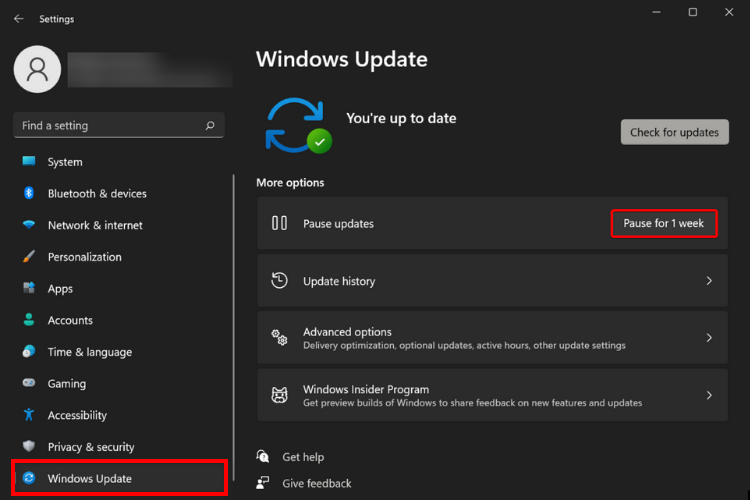Open Update history text
This screenshot has width=750, height=500.
tap(339, 281)
